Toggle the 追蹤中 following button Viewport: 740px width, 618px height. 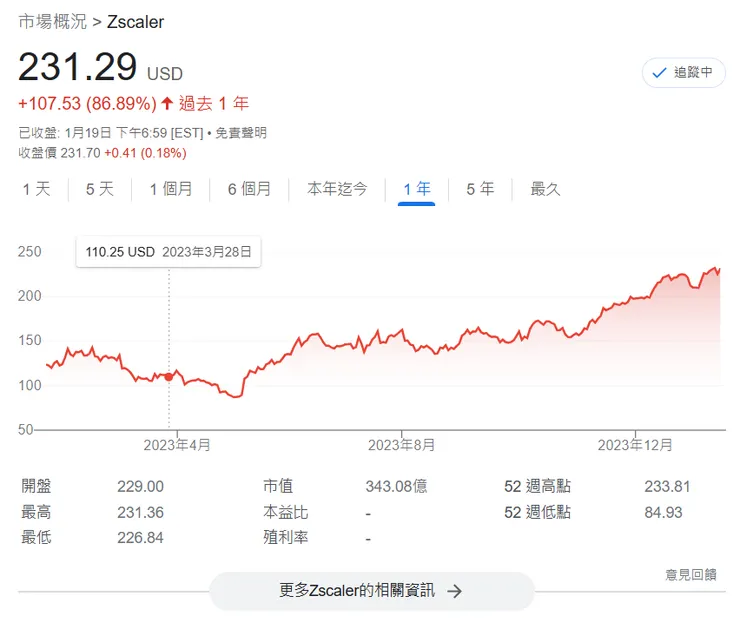683,72
